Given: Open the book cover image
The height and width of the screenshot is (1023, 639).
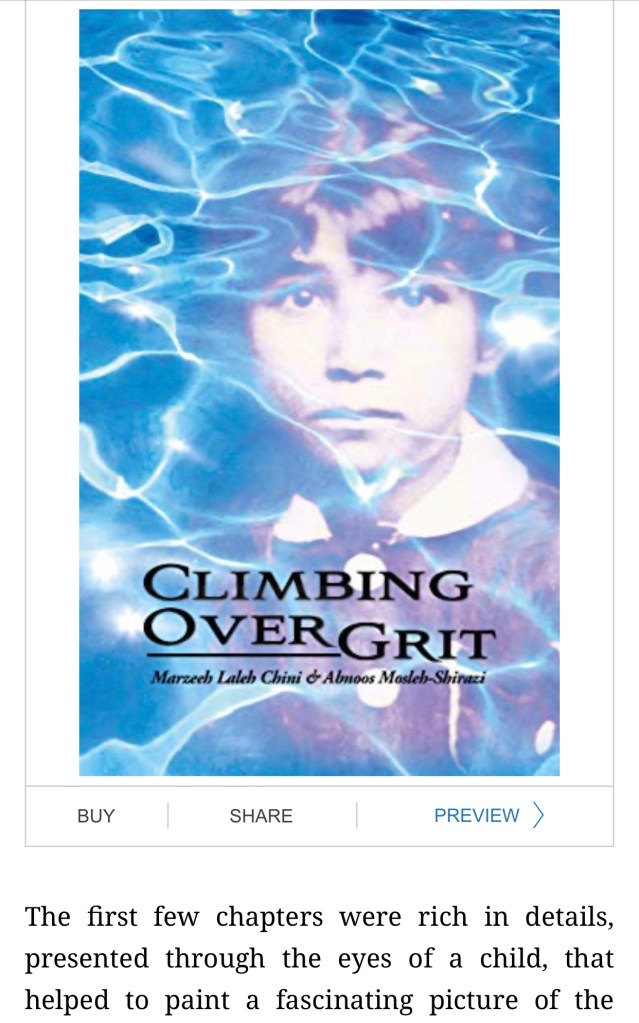Looking at the screenshot, I should (319, 388).
